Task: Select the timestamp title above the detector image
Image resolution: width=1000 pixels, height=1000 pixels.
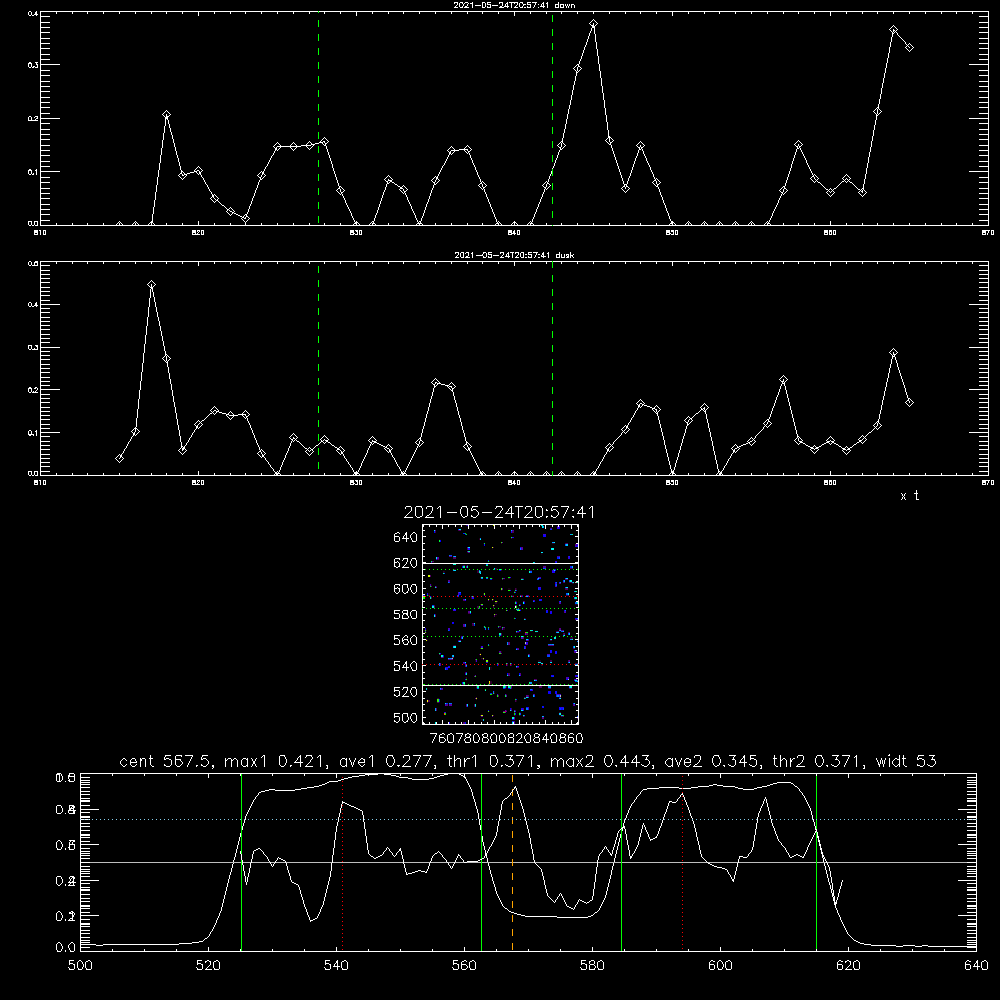Action: point(499,512)
